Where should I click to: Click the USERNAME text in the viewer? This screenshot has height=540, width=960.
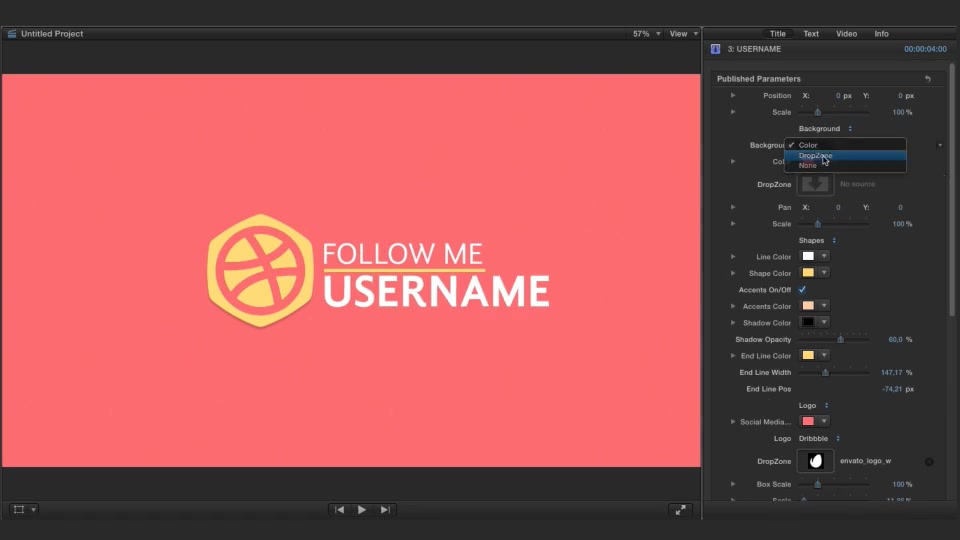click(437, 291)
